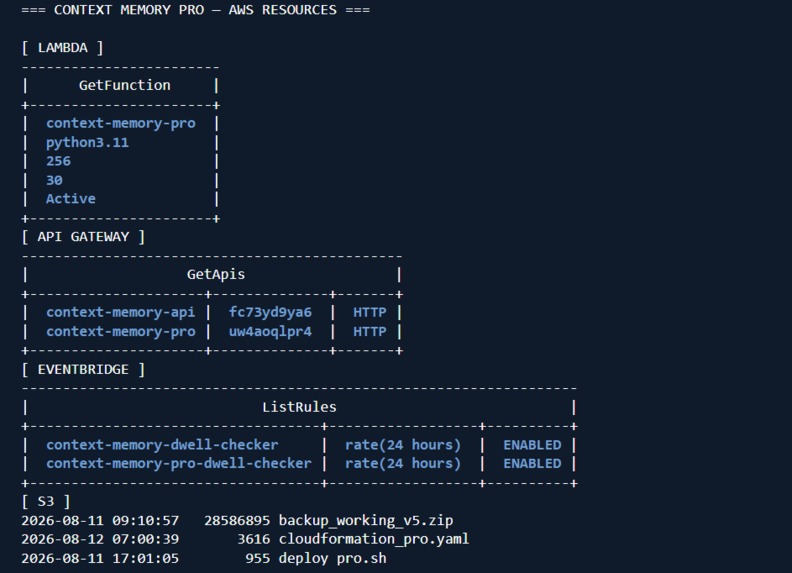
Task: Click the 30 timeout value
Action: click(x=55, y=180)
